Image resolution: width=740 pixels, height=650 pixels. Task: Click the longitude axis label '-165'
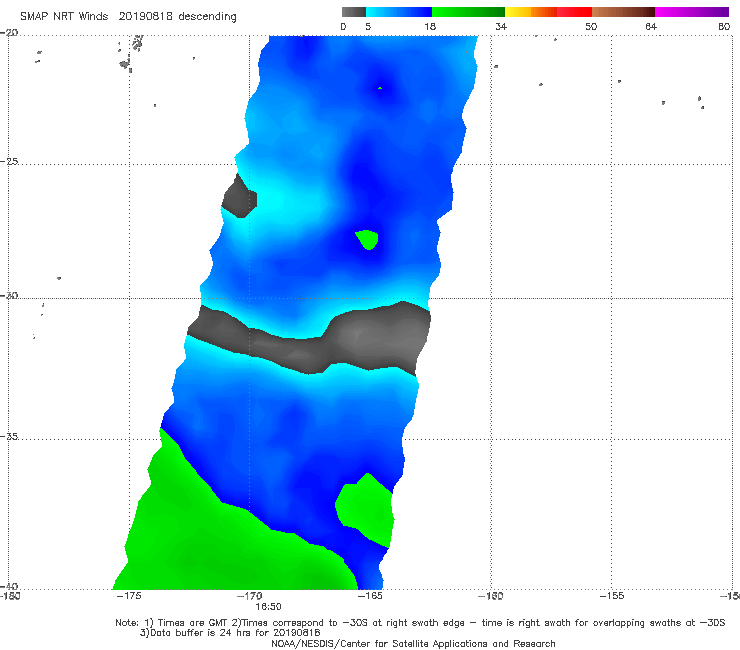point(370,596)
